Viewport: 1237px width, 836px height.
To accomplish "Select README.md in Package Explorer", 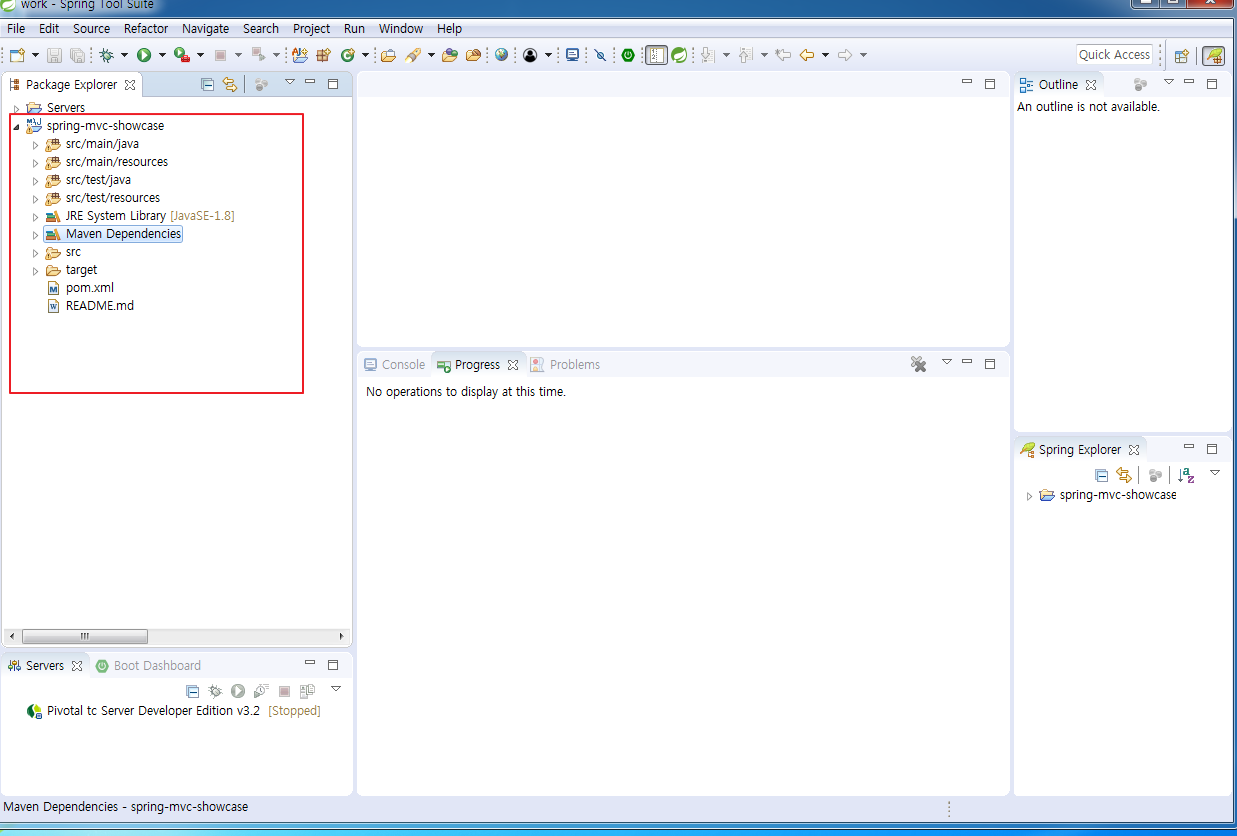I will [x=90, y=306].
